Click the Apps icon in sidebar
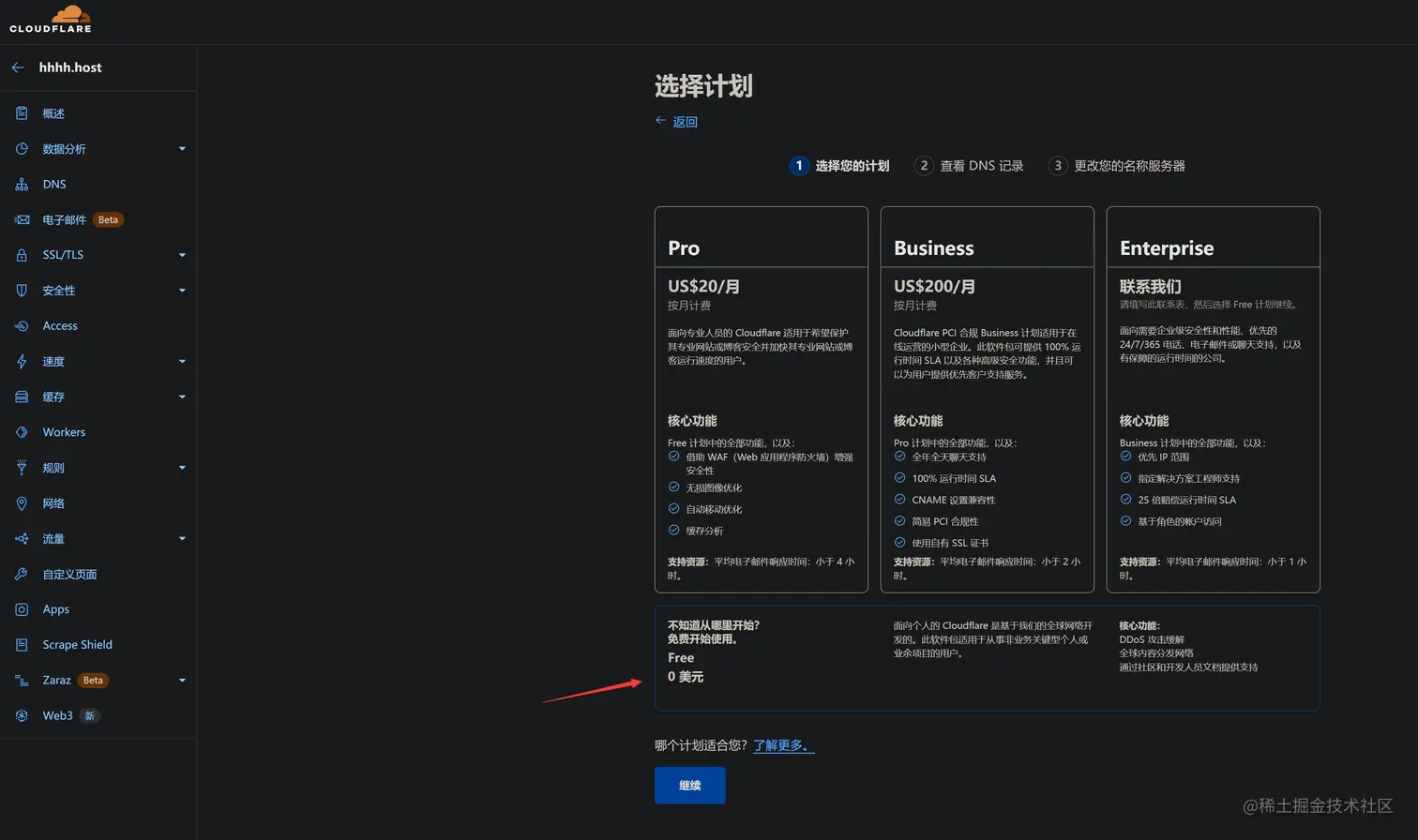 pyautogui.click(x=22, y=609)
